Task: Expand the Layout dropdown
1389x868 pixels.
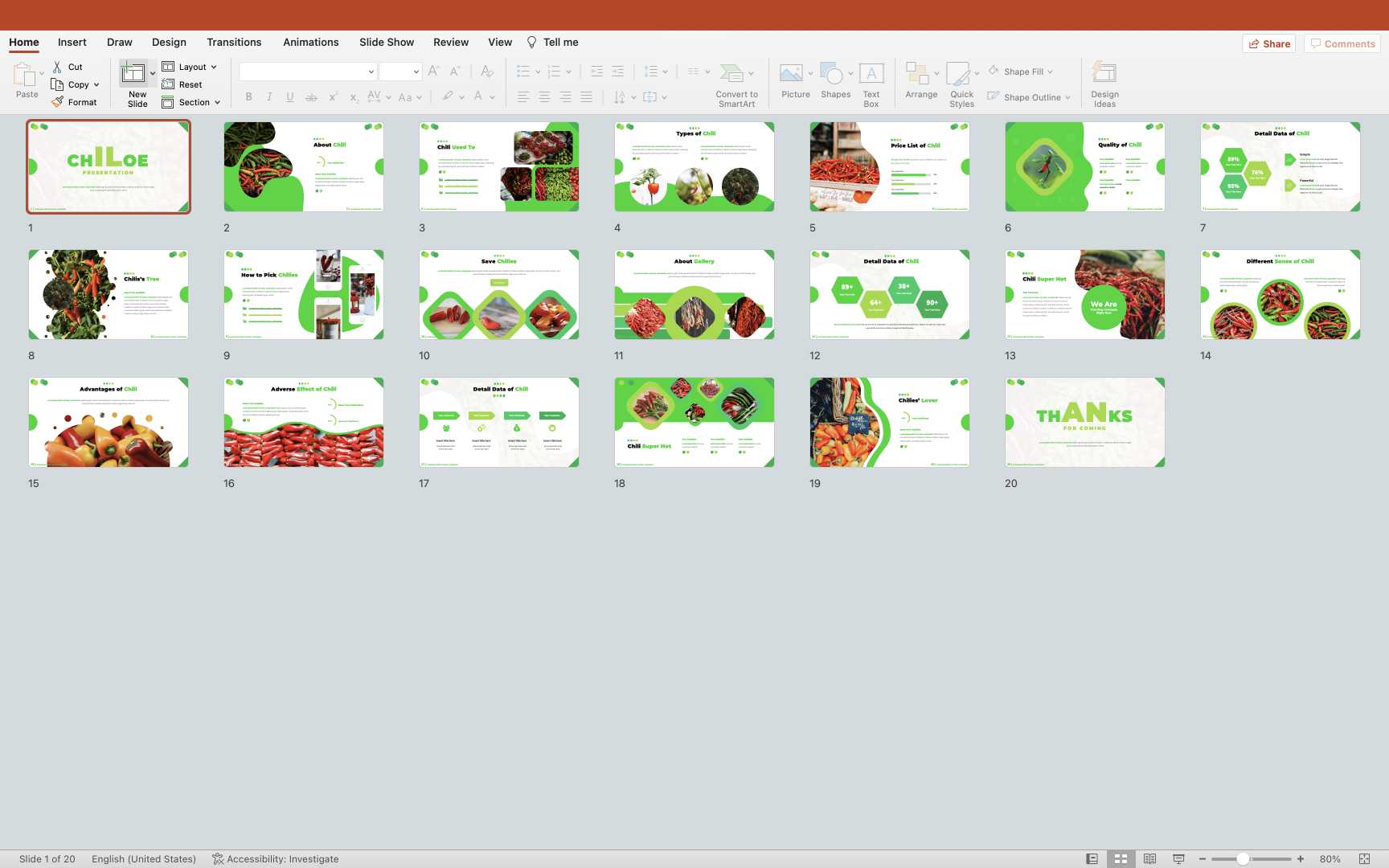Action: (214, 67)
